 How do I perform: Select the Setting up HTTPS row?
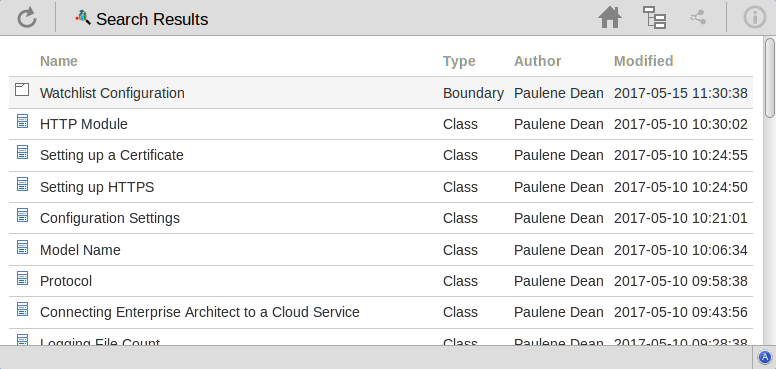pyautogui.click(x=381, y=187)
